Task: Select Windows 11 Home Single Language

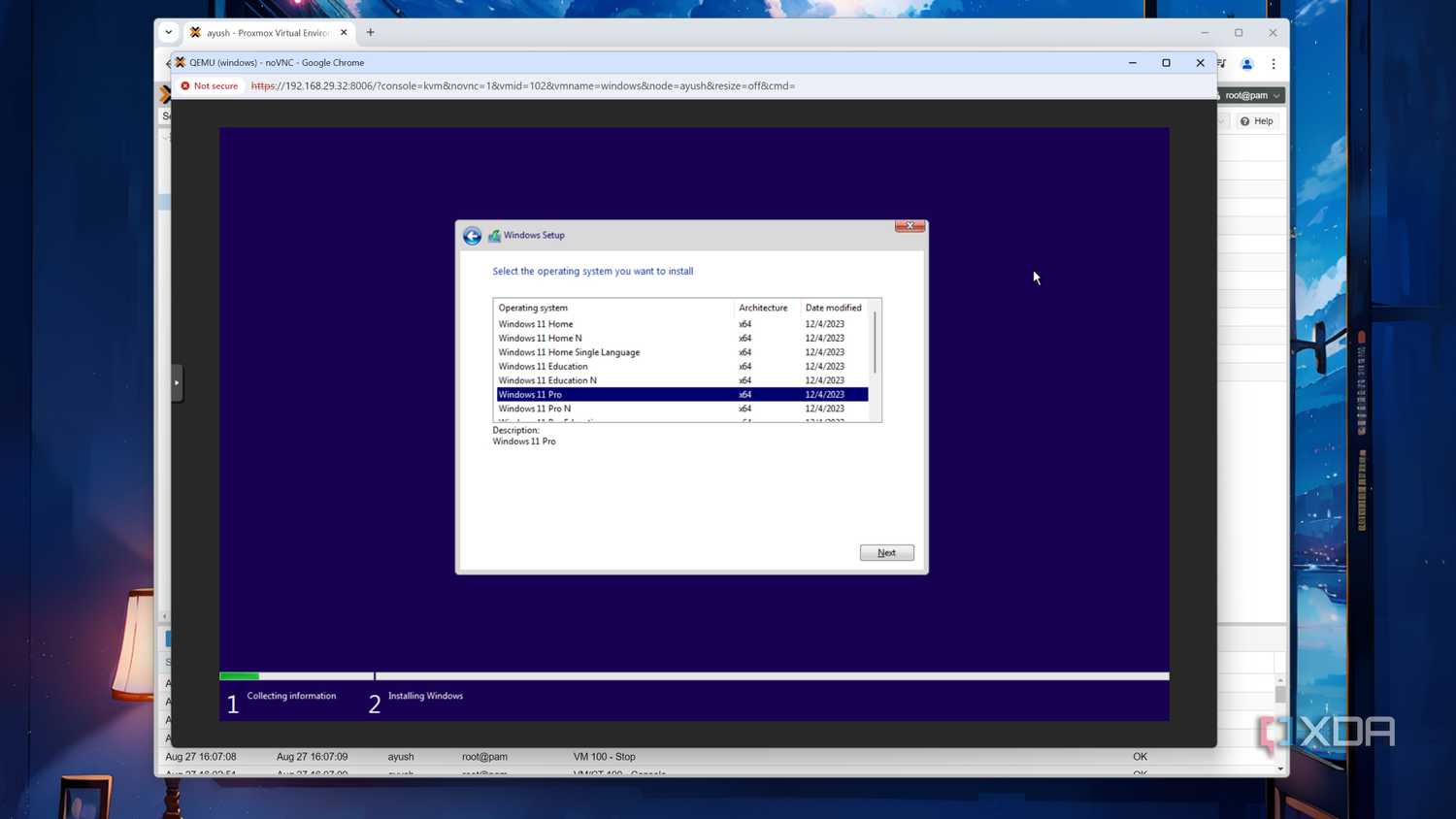Action: point(681,352)
